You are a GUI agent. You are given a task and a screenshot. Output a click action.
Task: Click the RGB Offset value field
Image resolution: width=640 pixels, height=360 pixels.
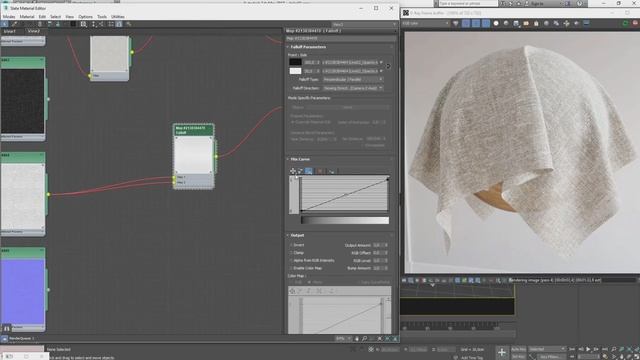click(x=378, y=253)
